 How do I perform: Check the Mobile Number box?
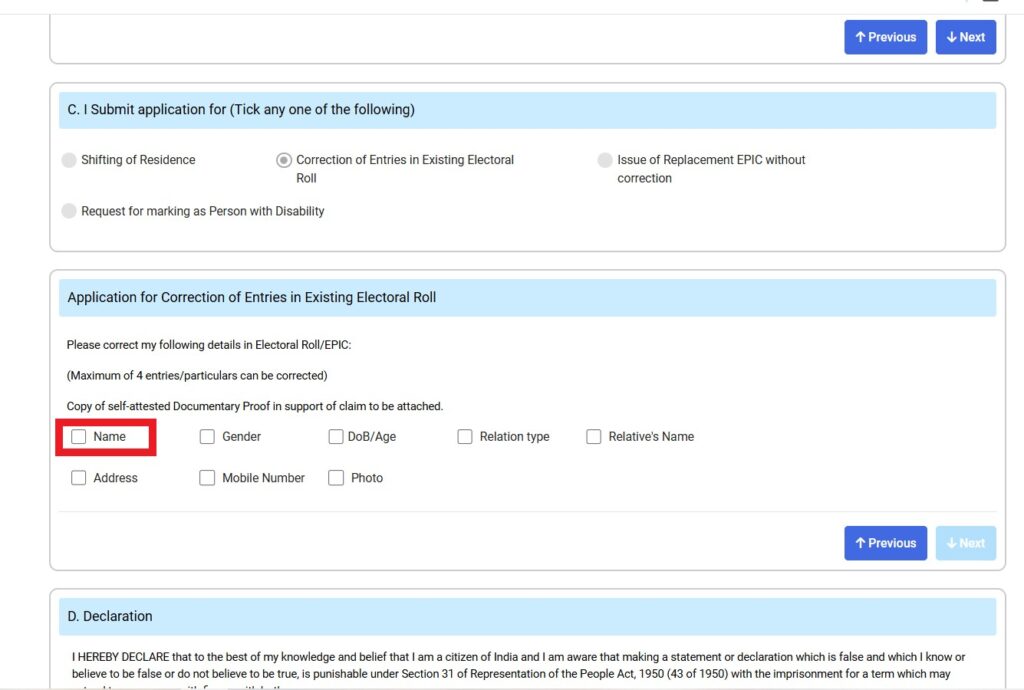[x=207, y=478]
